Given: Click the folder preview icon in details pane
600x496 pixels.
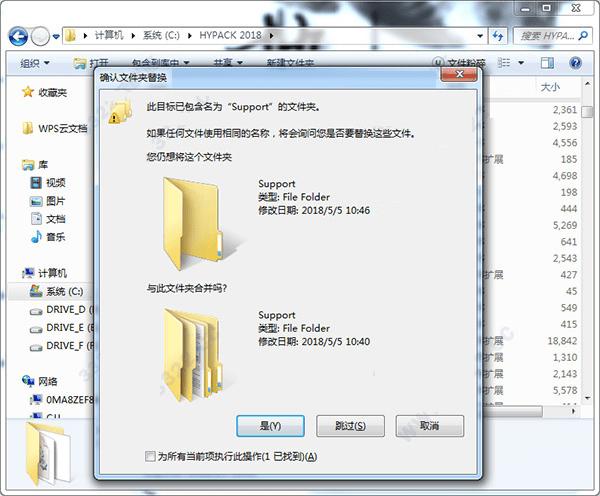Looking at the screenshot, I should [48, 453].
